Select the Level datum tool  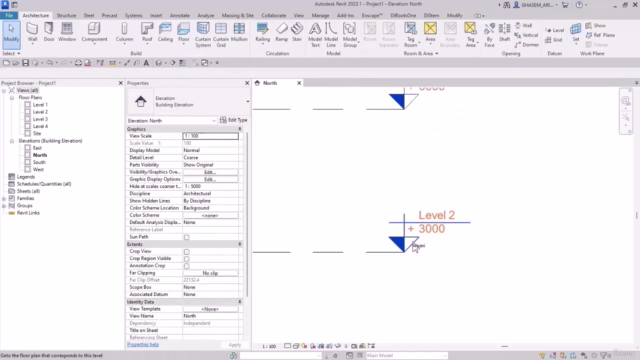(x=554, y=30)
